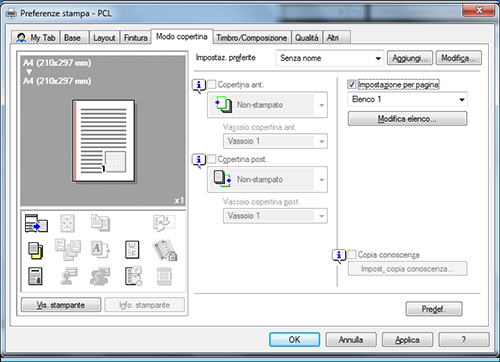Click the Modifica... button
500x362 pixels.
click(x=459, y=58)
